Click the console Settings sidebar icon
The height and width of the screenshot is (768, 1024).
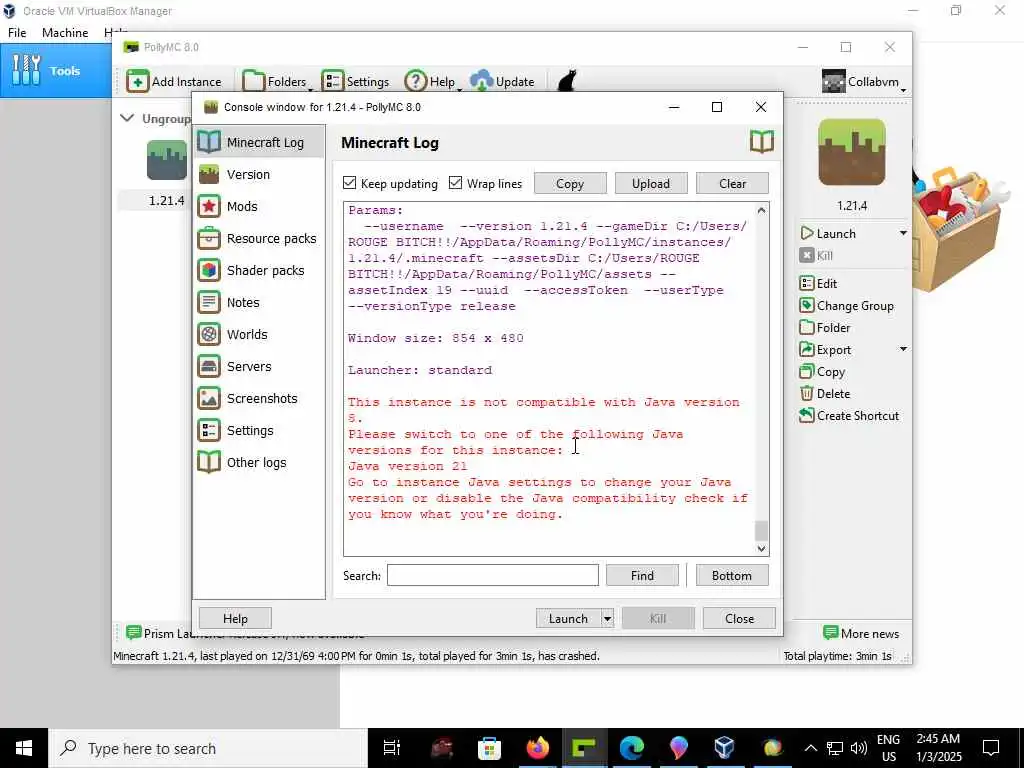(x=209, y=430)
